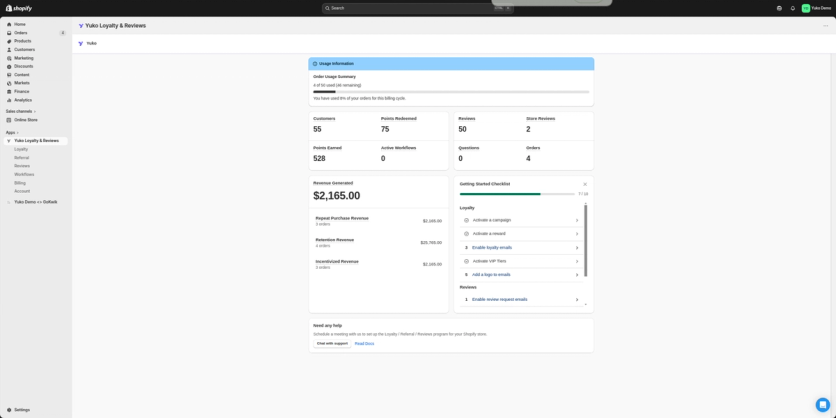Viewport: 836px width, 418px height.
Task: Click the Finance bank icon in sidebar
Action: click(x=9, y=92)
